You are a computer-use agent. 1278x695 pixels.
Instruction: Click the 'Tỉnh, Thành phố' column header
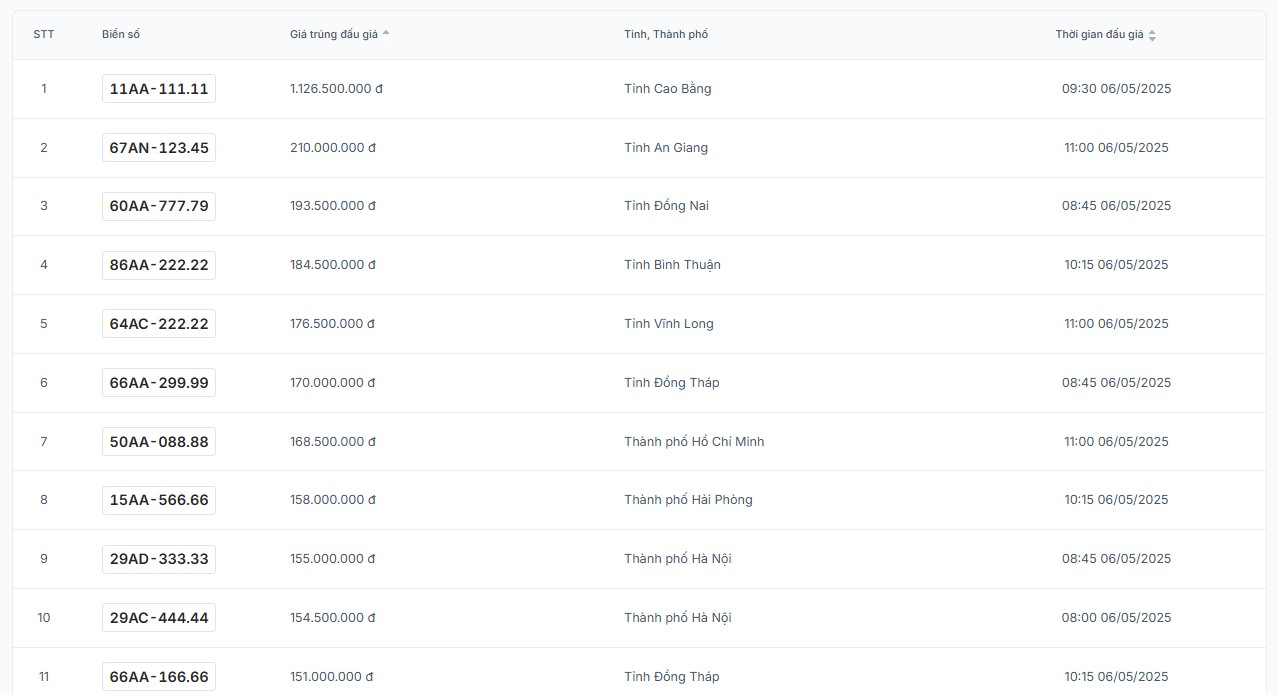(666, 34)
